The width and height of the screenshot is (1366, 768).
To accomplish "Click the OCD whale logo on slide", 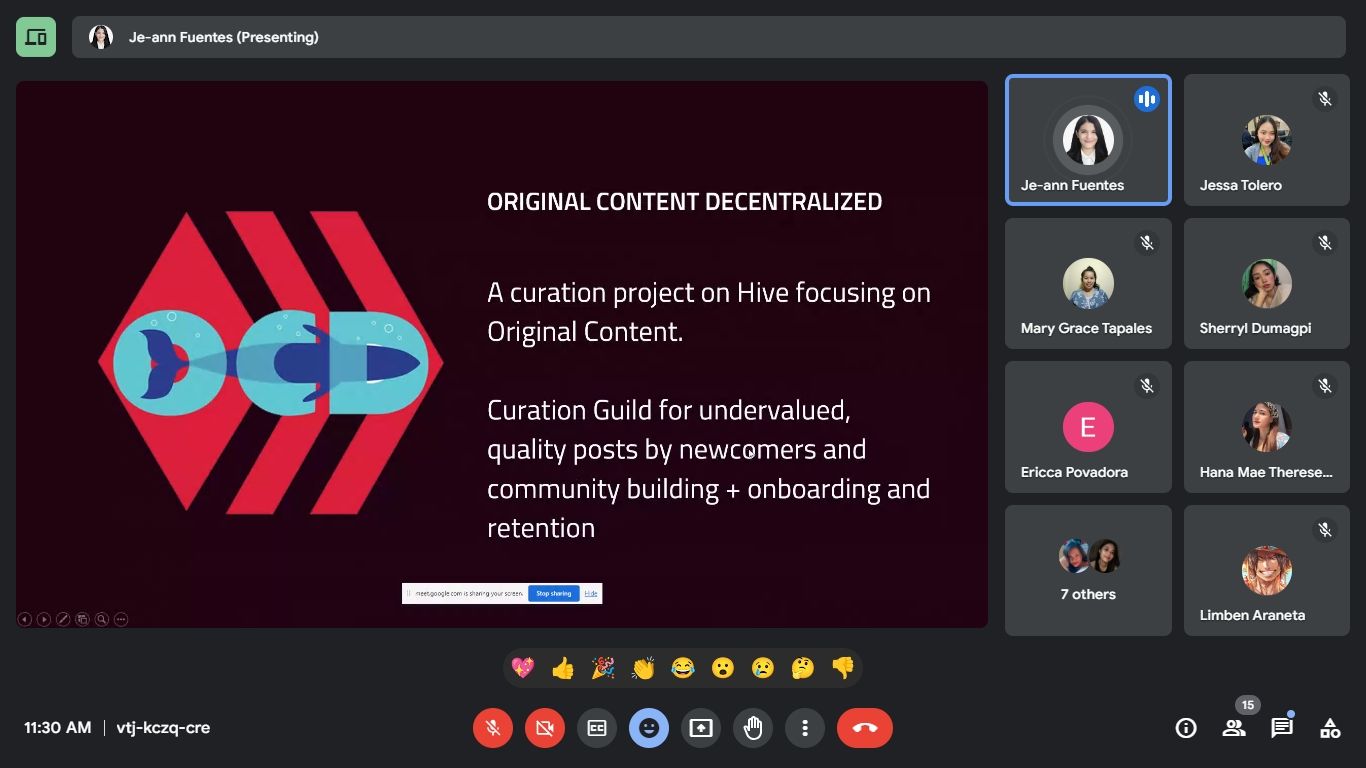I will (270, 363).
